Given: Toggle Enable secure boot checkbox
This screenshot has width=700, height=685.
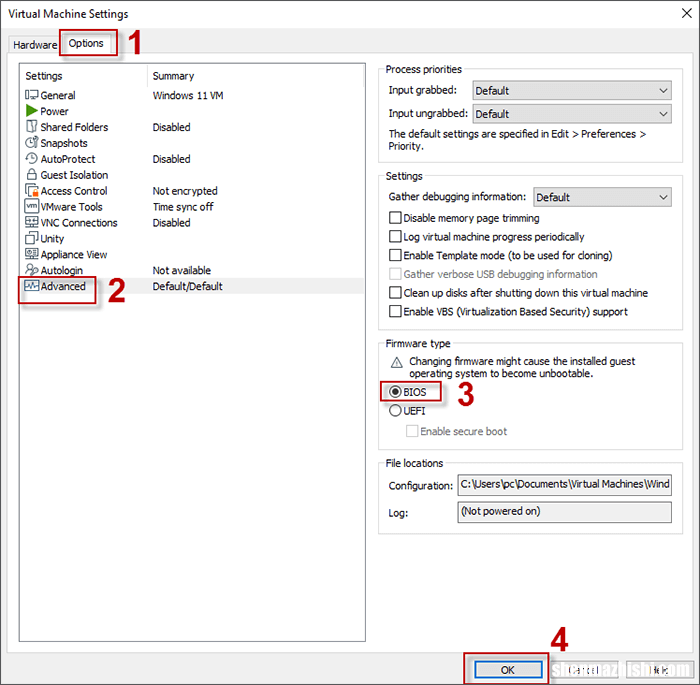Looking at the screenshot, I should pos(412,431).
